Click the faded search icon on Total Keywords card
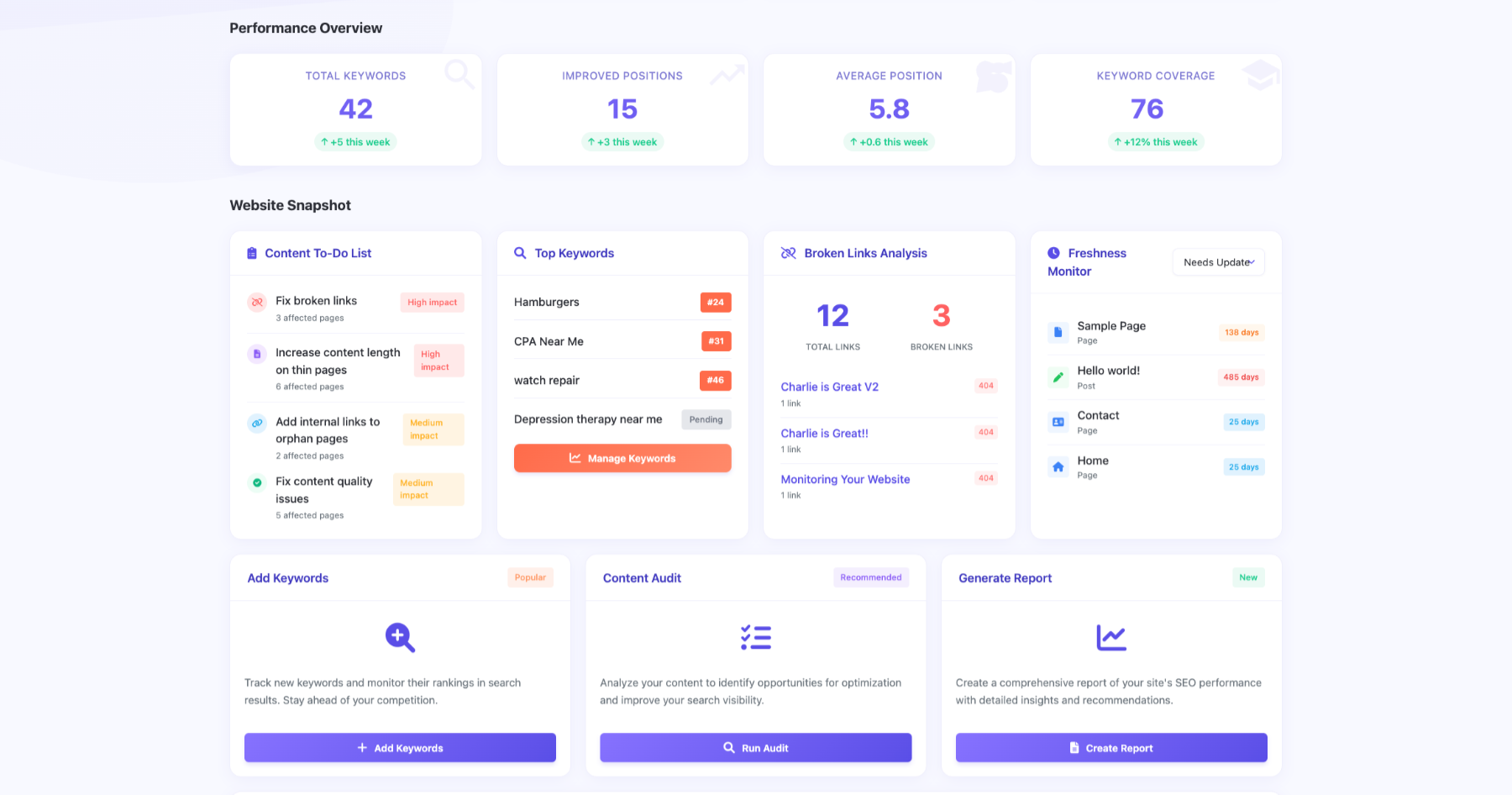 tap(459, 74)
